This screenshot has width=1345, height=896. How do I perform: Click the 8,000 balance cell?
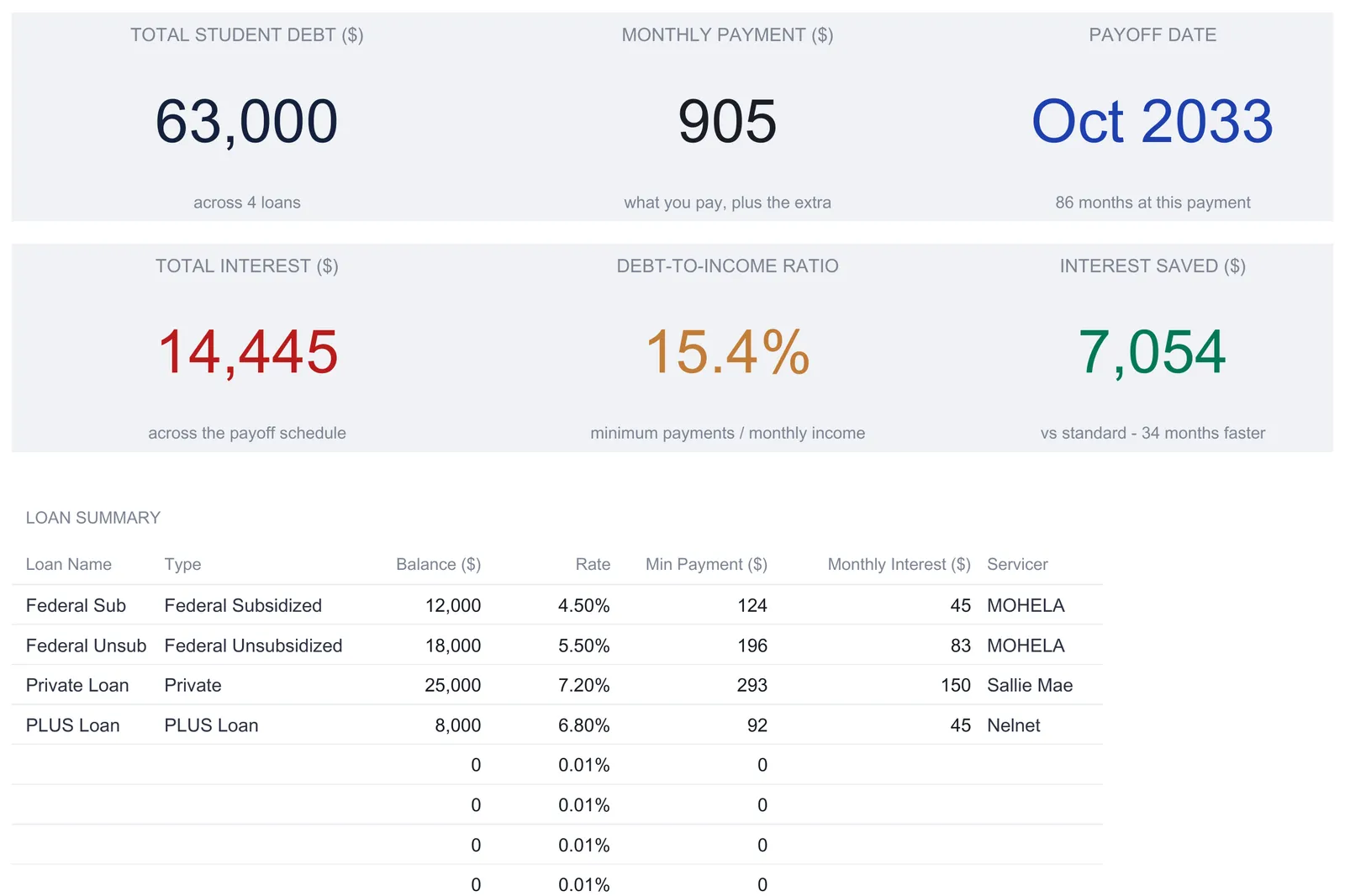click(x=458, y=725)
